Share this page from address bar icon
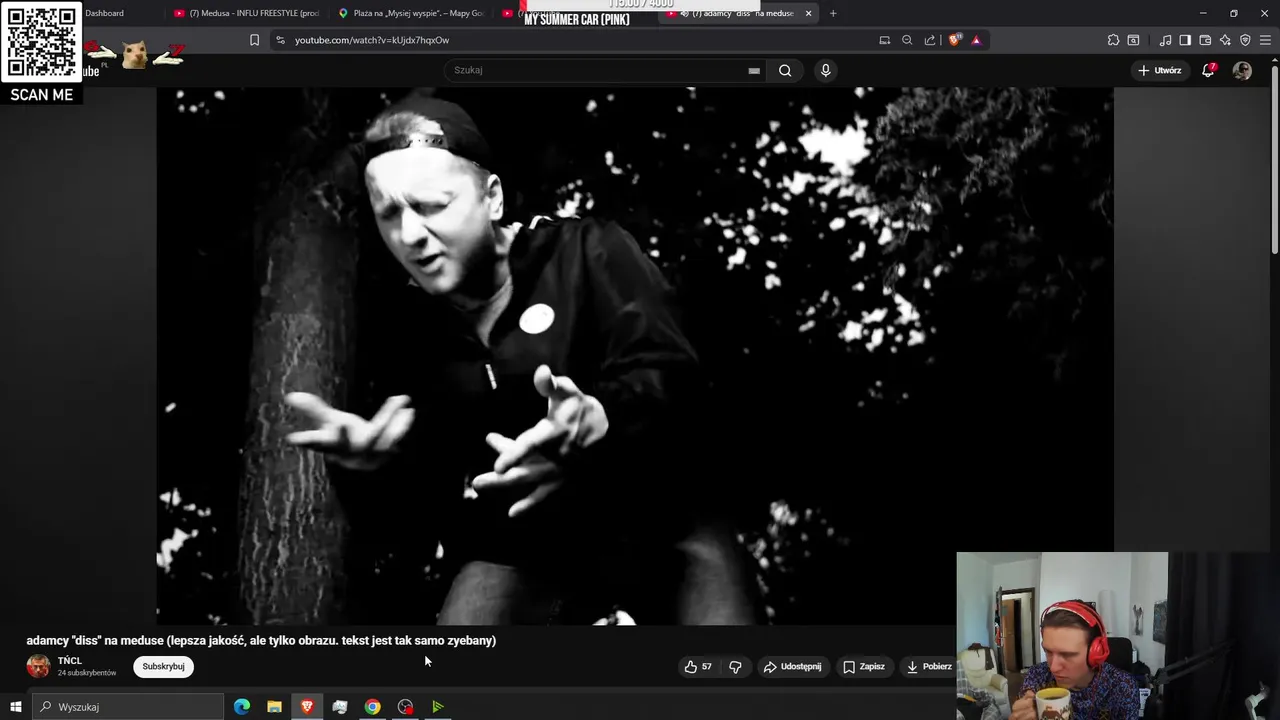The height and width of the screenshot is (720, 1280). point(930,40)
